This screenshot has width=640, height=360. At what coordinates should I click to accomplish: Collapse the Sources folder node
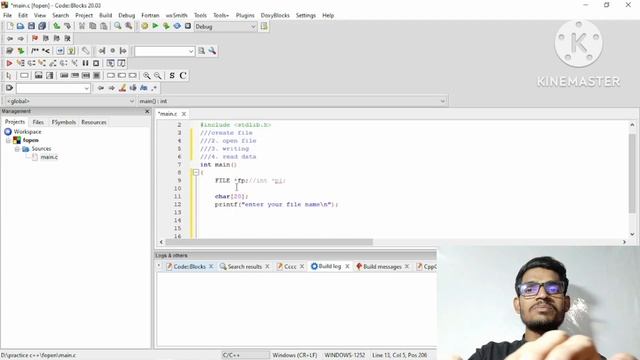pyautogui.click(x=17, y=149)
